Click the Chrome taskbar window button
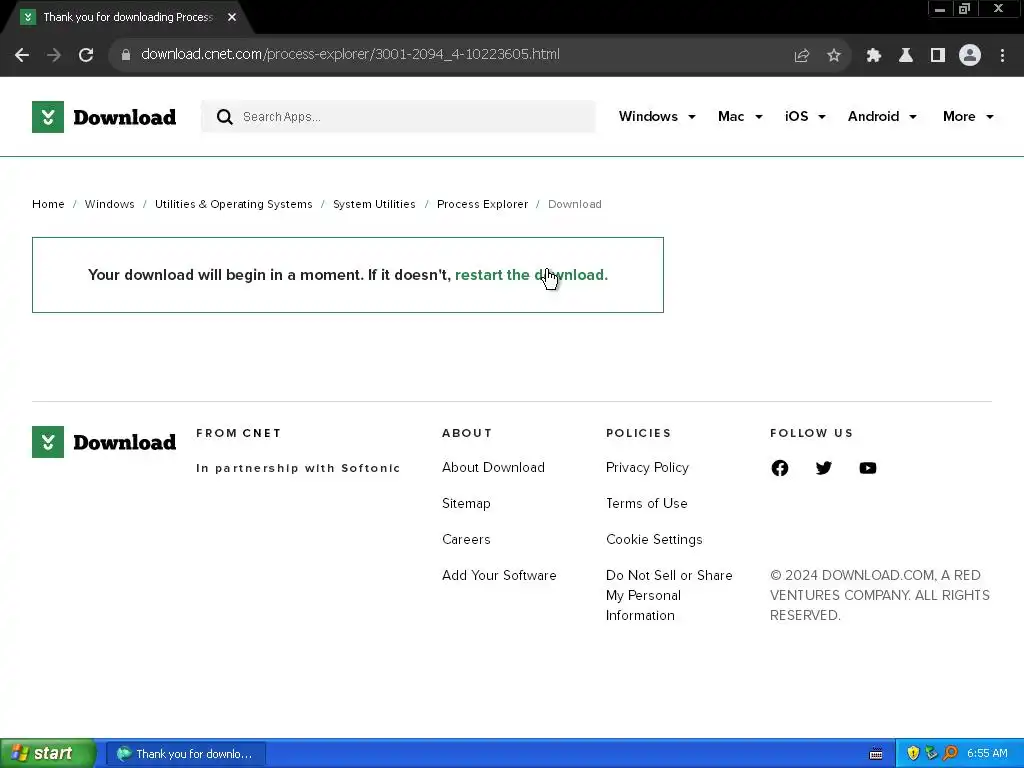1024x768 pixels. tap(185, 754)
